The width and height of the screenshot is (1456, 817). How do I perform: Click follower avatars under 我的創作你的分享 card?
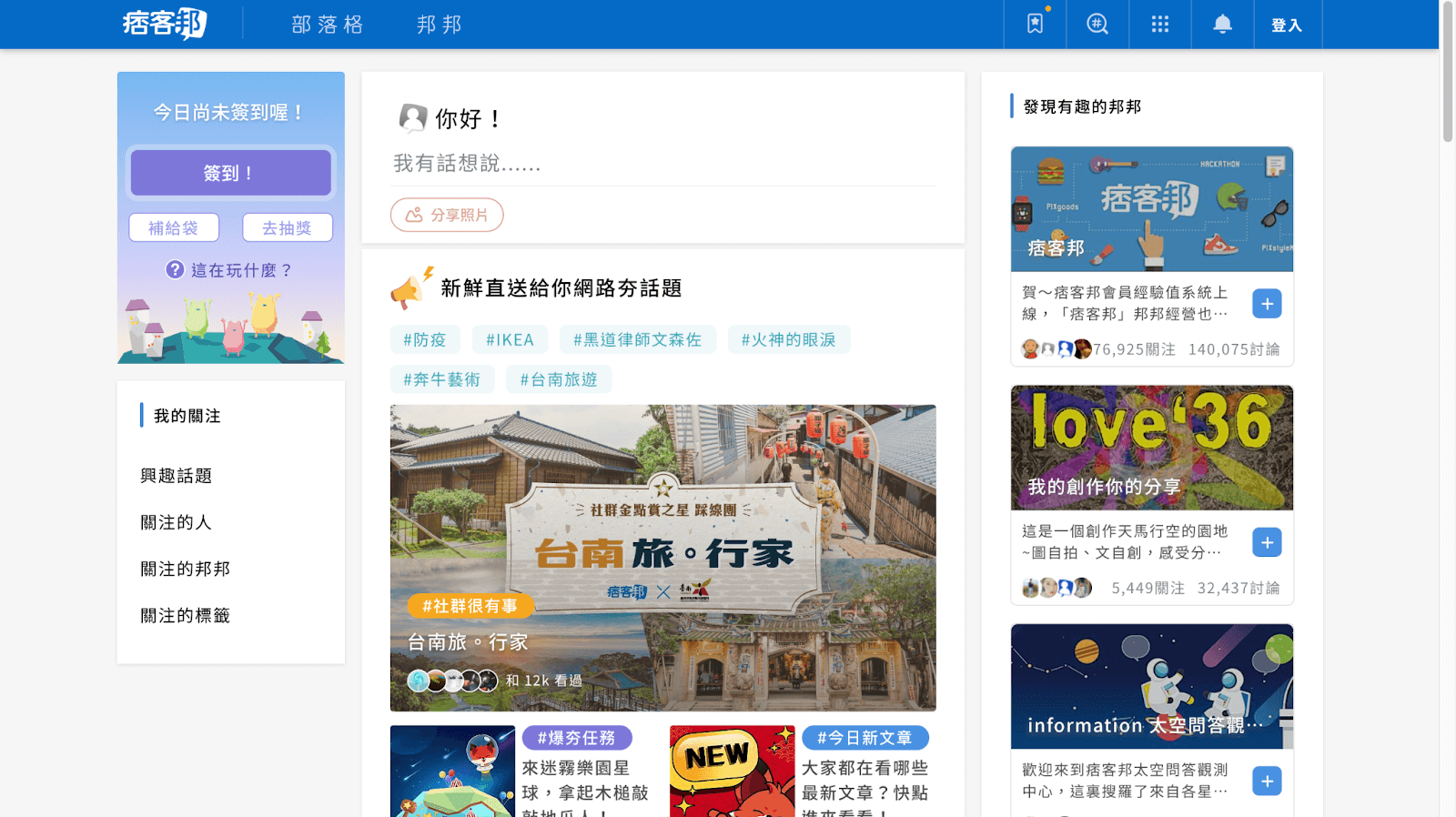click(1056, 588)
